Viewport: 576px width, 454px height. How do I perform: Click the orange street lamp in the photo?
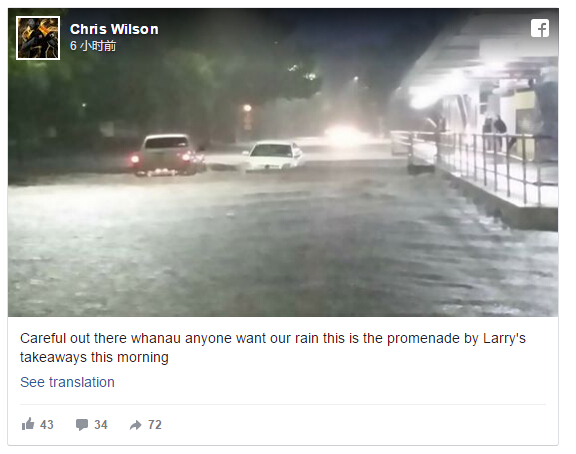[247, 108]
